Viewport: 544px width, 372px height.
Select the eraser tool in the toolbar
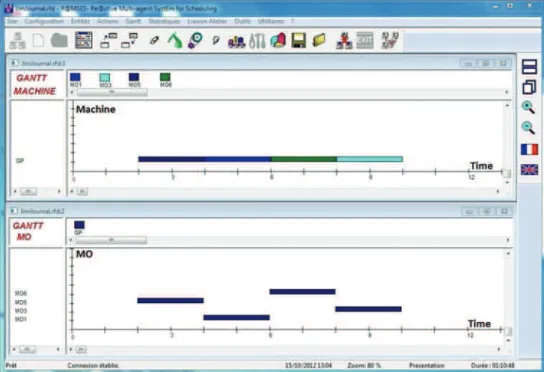pyautogui.click(x=154, y=40)
